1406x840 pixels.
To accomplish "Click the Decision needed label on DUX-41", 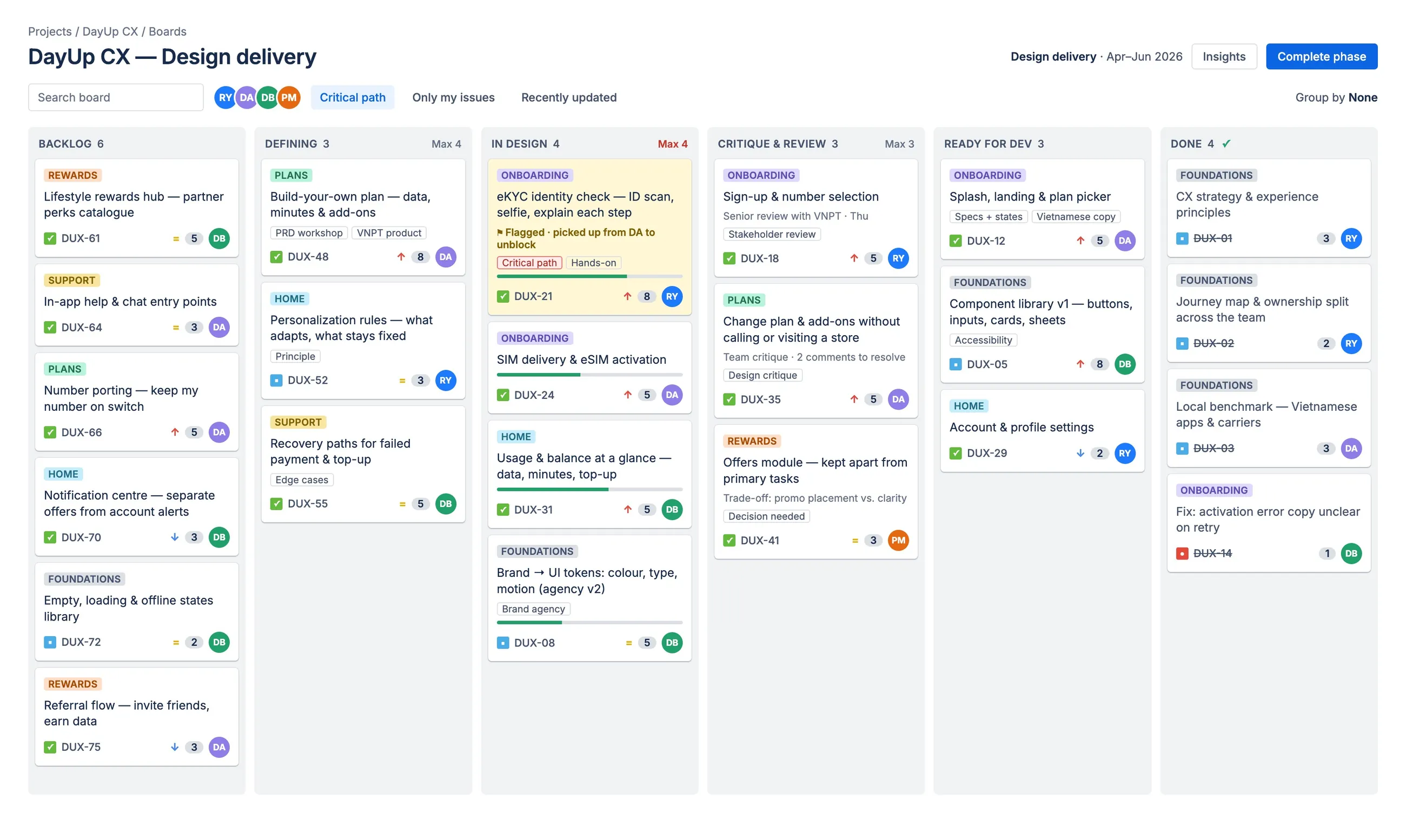I will pos(766,516).
